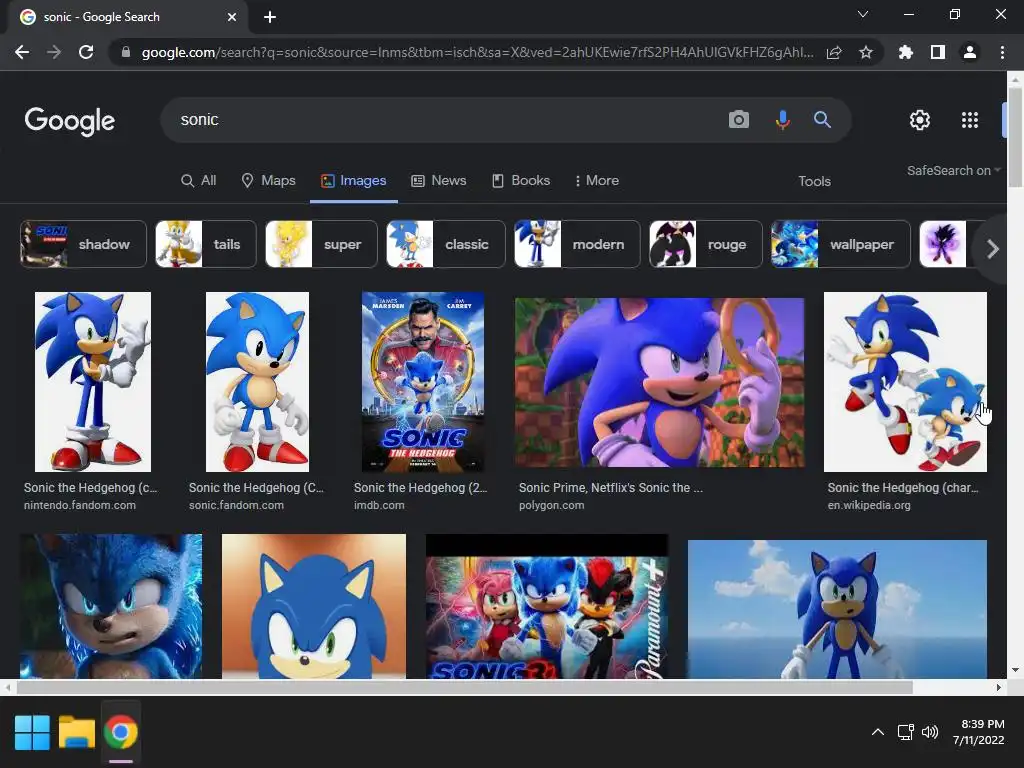Visit the polygon.com source link

(x=551, y=505)
